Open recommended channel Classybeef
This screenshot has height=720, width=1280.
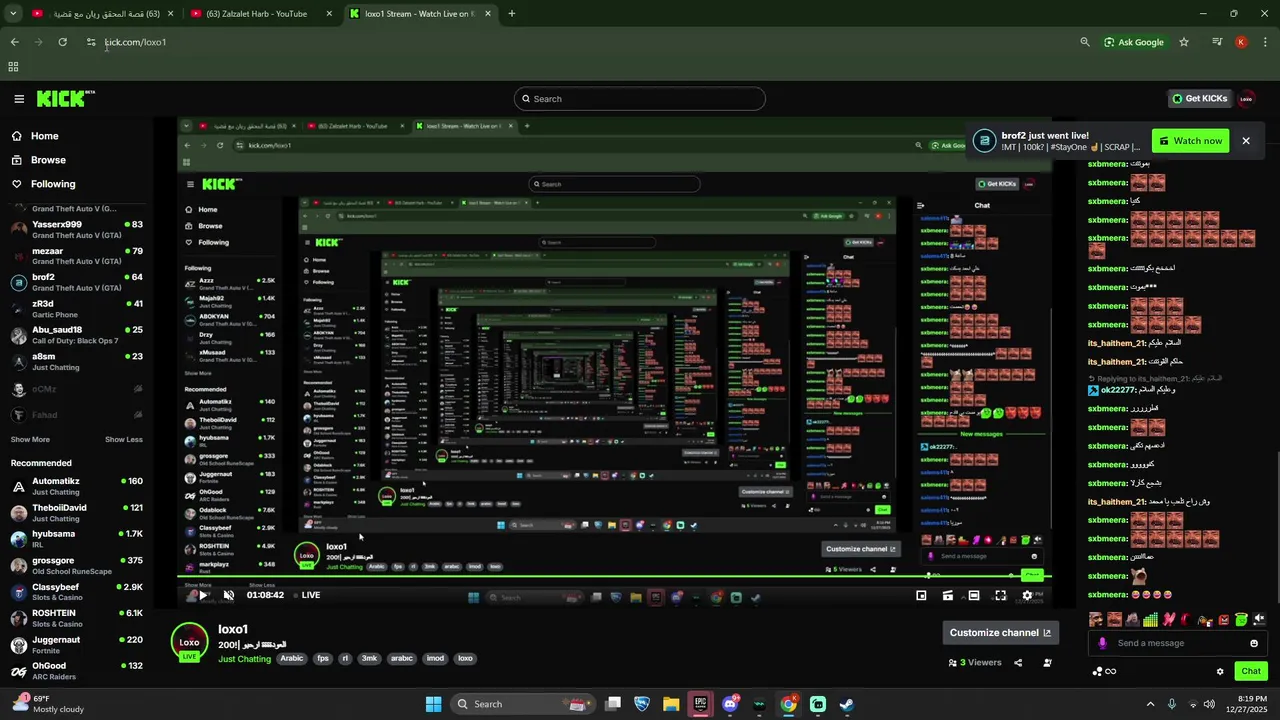[x=76, y=592]
